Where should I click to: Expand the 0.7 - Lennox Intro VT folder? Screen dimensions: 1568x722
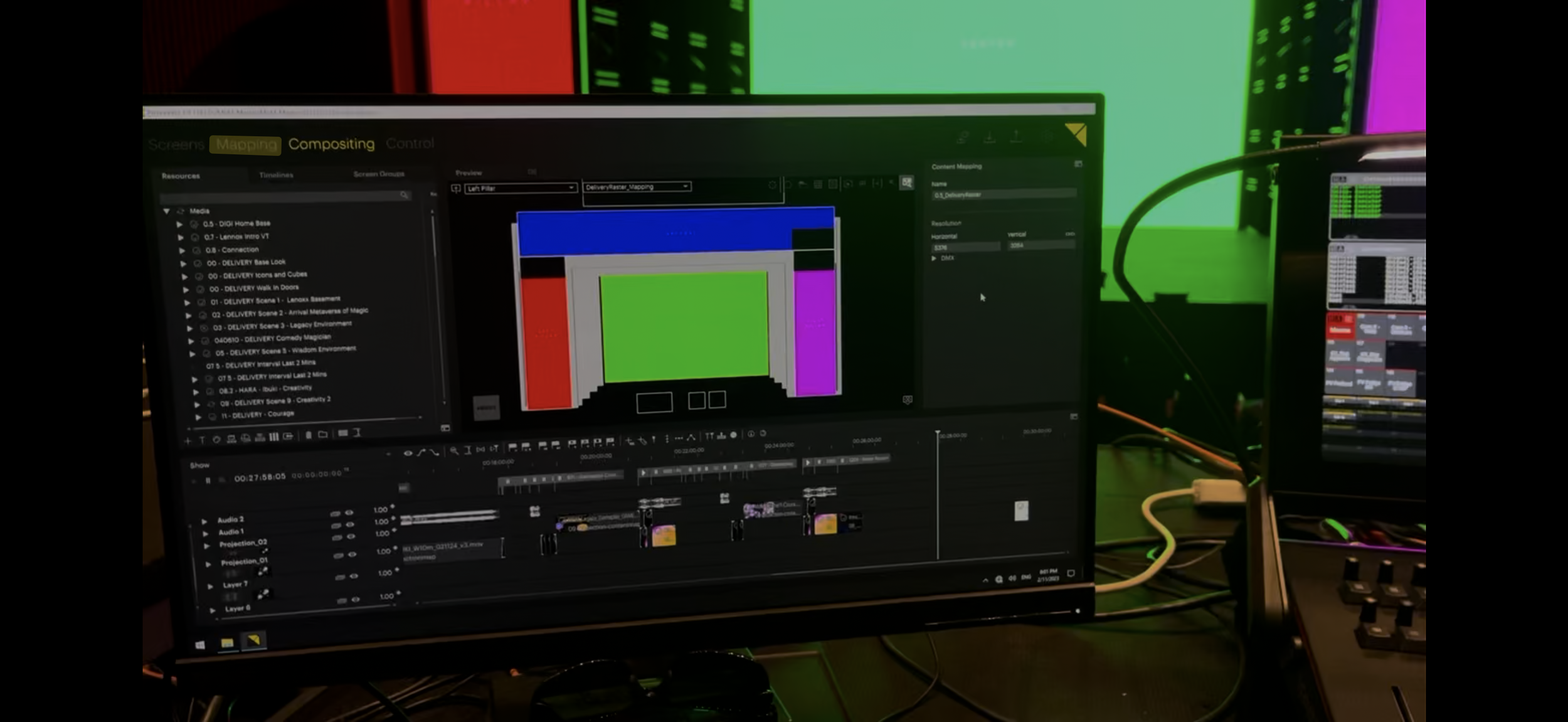click(x=181, y=237)
